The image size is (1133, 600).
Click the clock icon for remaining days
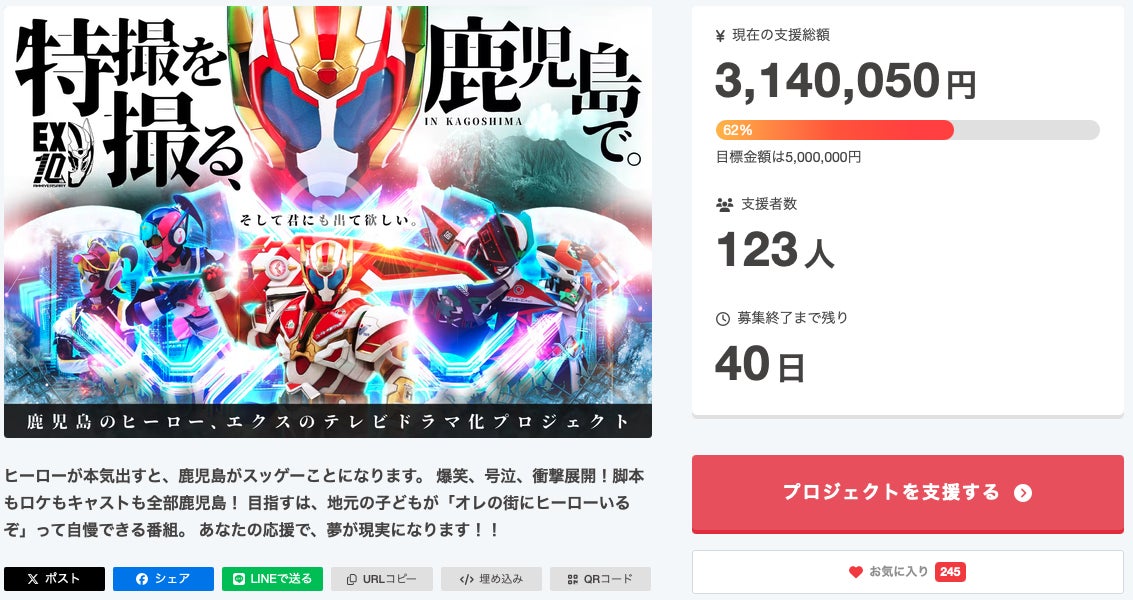[723, 319]
